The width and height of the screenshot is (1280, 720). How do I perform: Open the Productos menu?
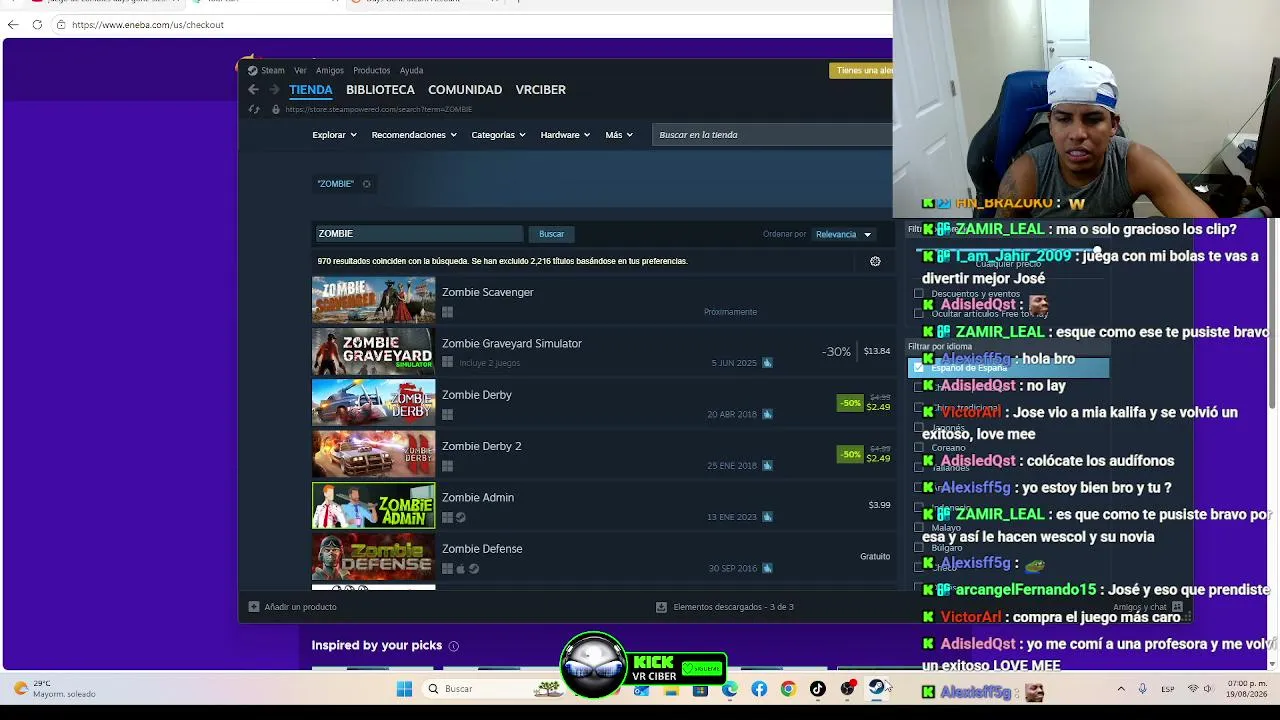(371, 71)
